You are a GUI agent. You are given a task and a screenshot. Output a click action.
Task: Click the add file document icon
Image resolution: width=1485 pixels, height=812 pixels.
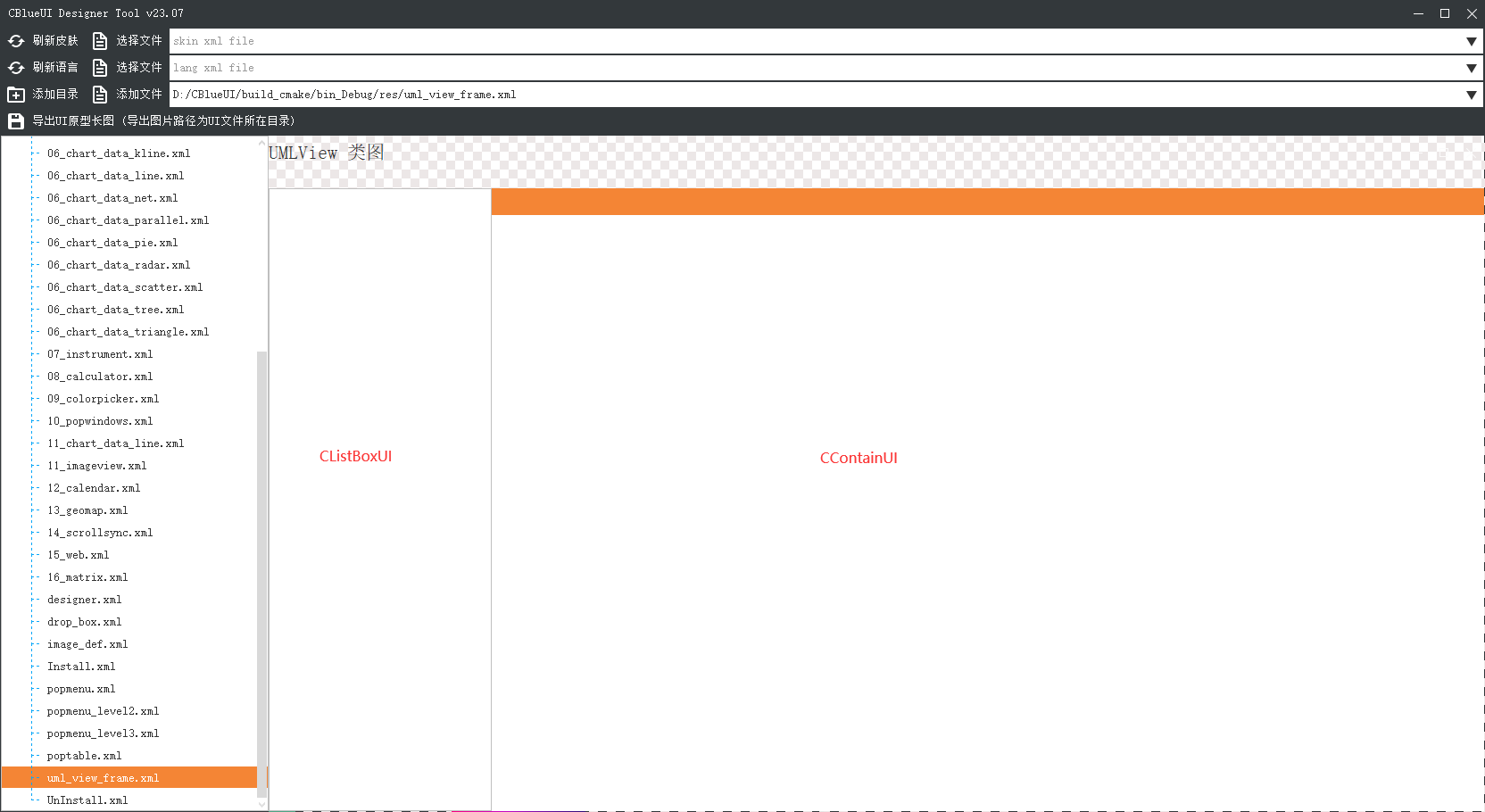click(x=100, y=95)
